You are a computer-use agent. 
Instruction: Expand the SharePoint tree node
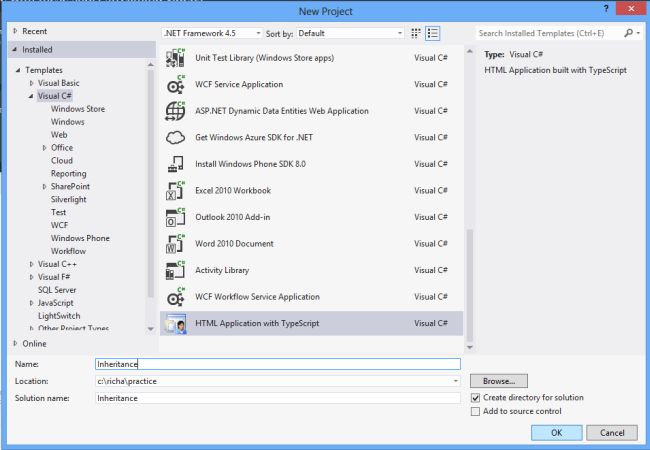[x=44, y=187]
